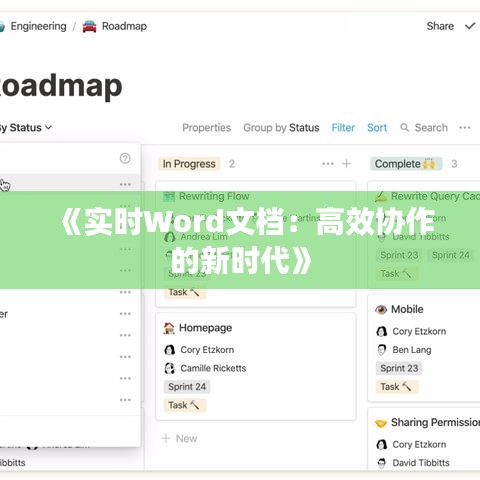480x480 pixels.
Task: Click the count 2 beside In Progress
Action: pos(232,164)
